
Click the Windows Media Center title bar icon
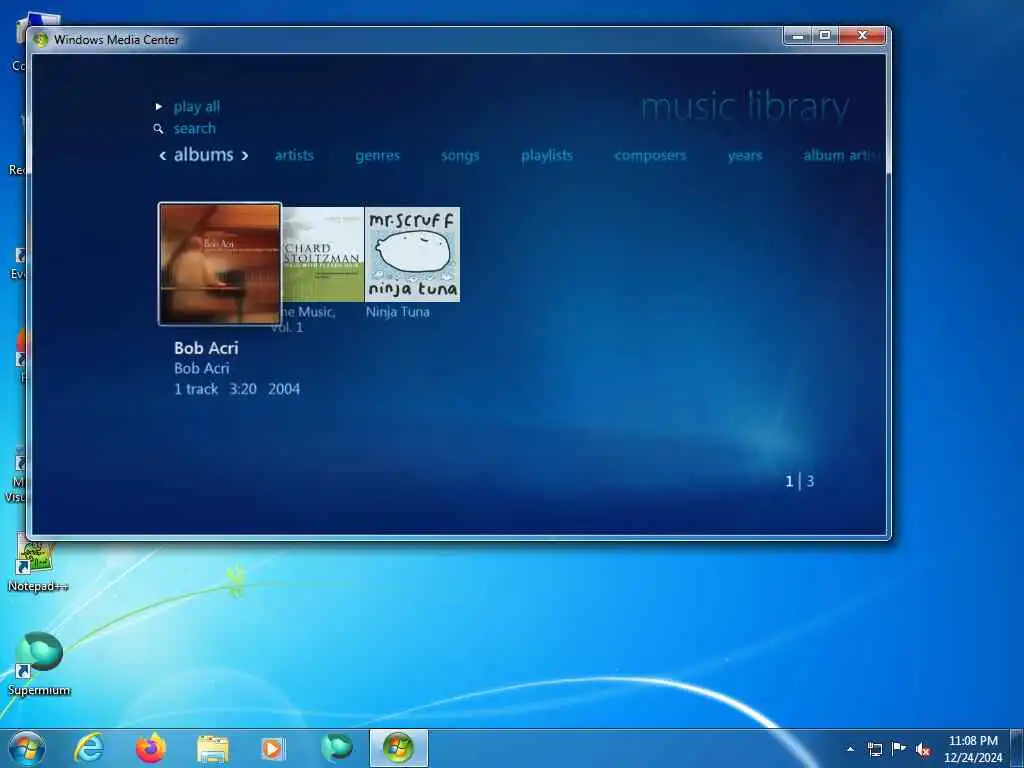41,39
